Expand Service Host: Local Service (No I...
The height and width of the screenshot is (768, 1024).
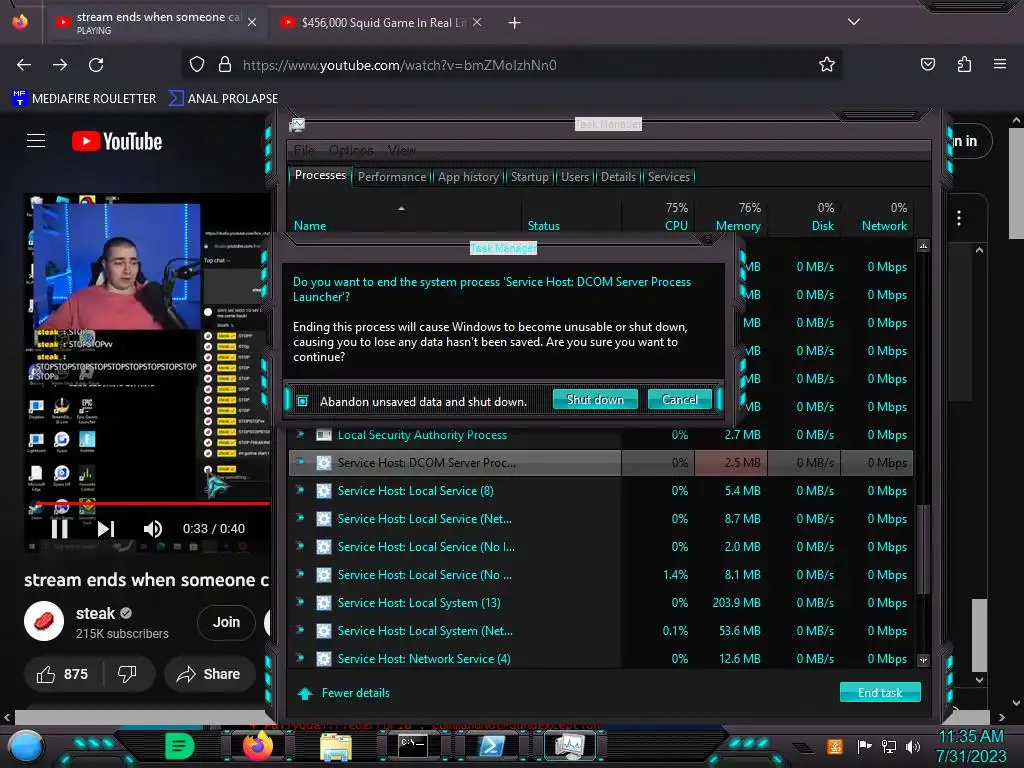pos(300,546)
